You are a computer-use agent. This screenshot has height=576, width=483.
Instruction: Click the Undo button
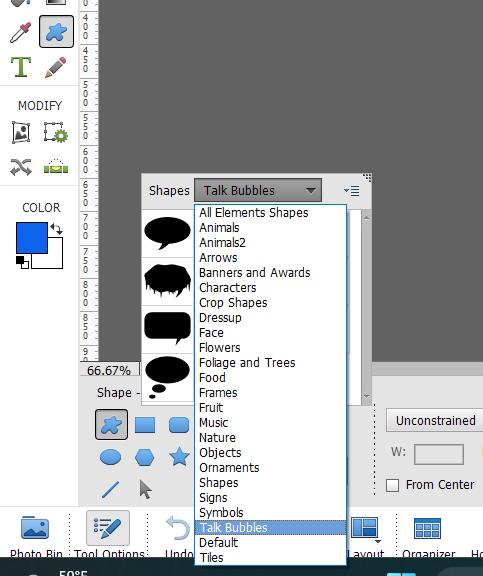pos(179,534)
